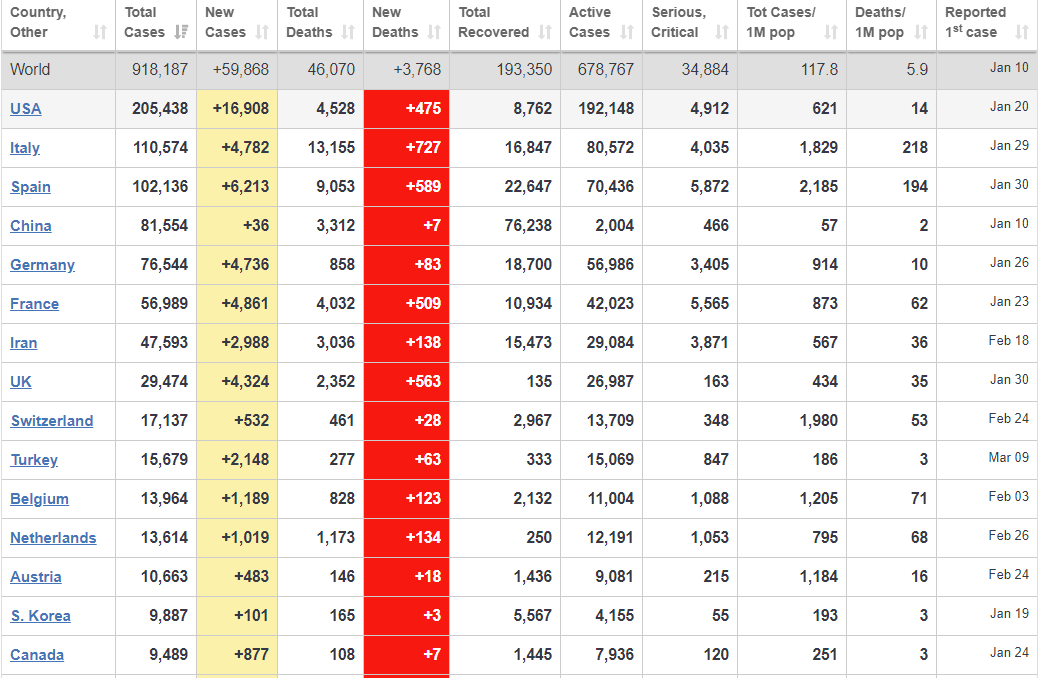
Task: Open the USA country link
Action: 26,109
